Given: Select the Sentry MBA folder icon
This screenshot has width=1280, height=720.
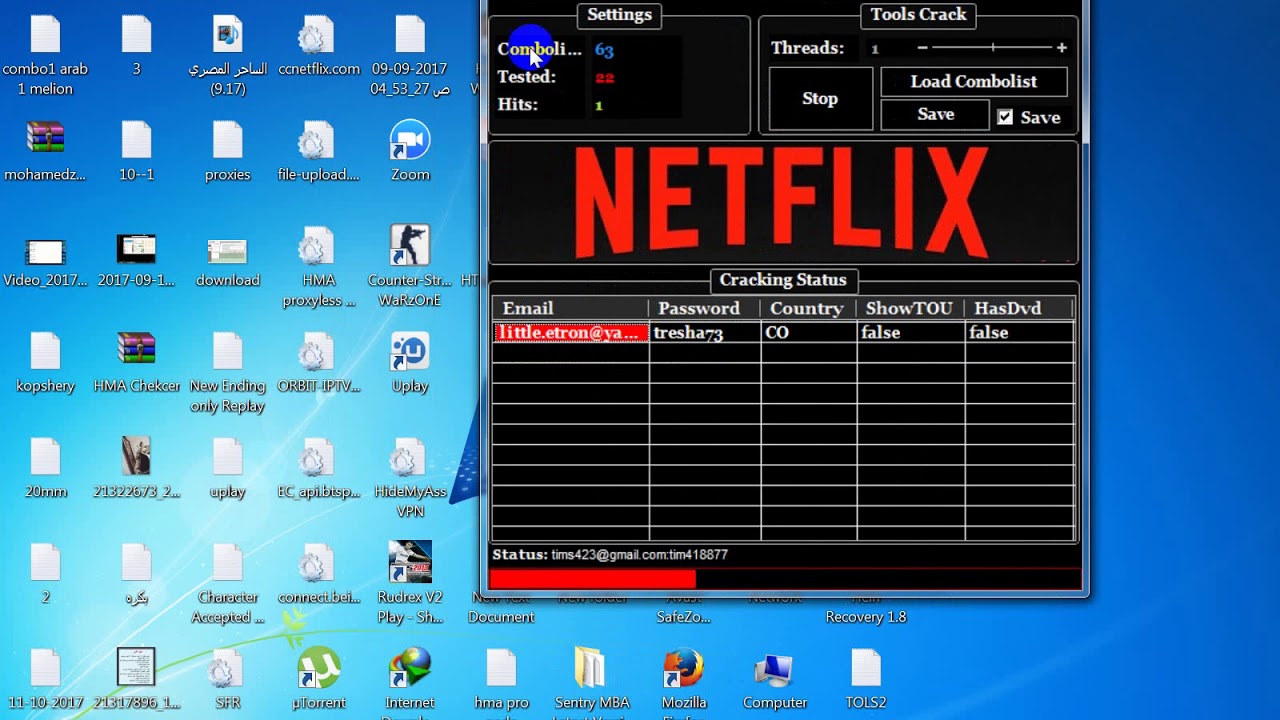Looking at the screenshot, I should pyautogui.click(x=592, y=682).
